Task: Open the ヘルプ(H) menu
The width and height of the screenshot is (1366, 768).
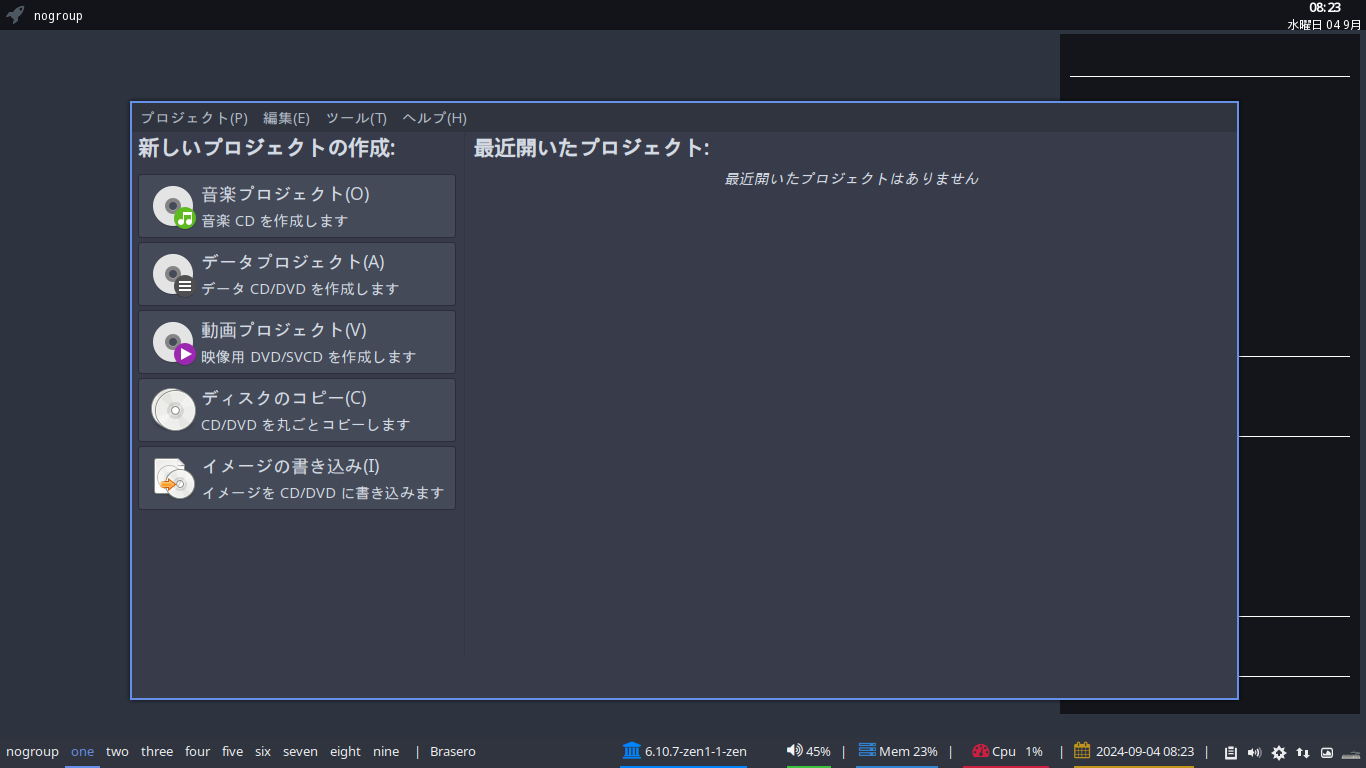Action: (432, 117)
